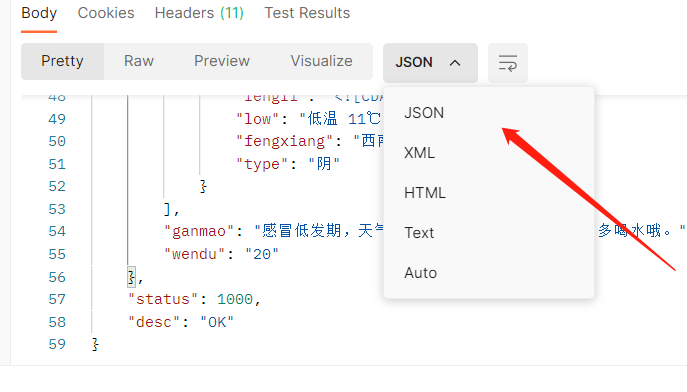Viewport: 687px width, 392px height.
Task: Select the Raw view mode
Action: click(139, 61)
